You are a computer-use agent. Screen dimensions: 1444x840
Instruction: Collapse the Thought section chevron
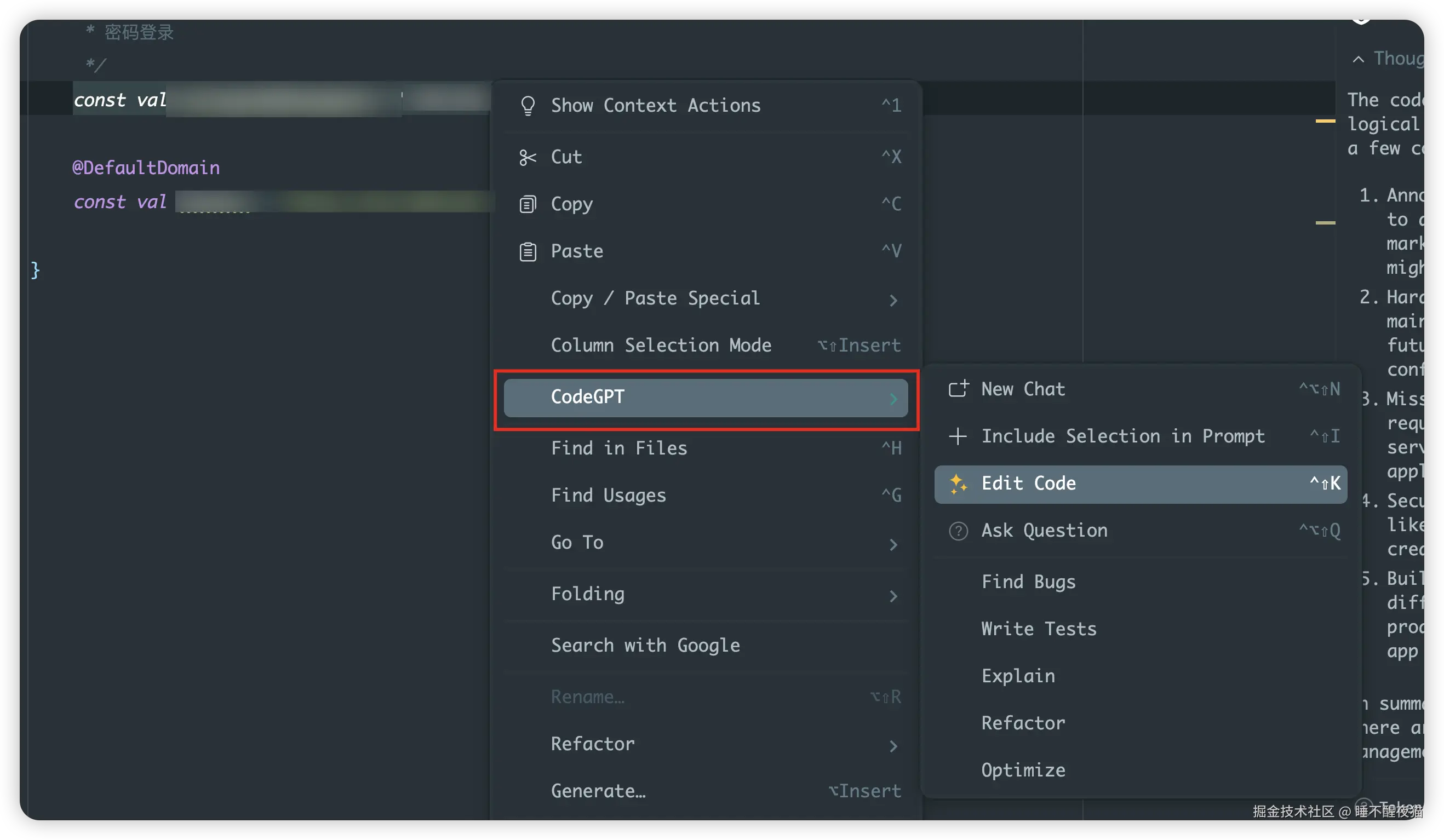coord(1358,59)
